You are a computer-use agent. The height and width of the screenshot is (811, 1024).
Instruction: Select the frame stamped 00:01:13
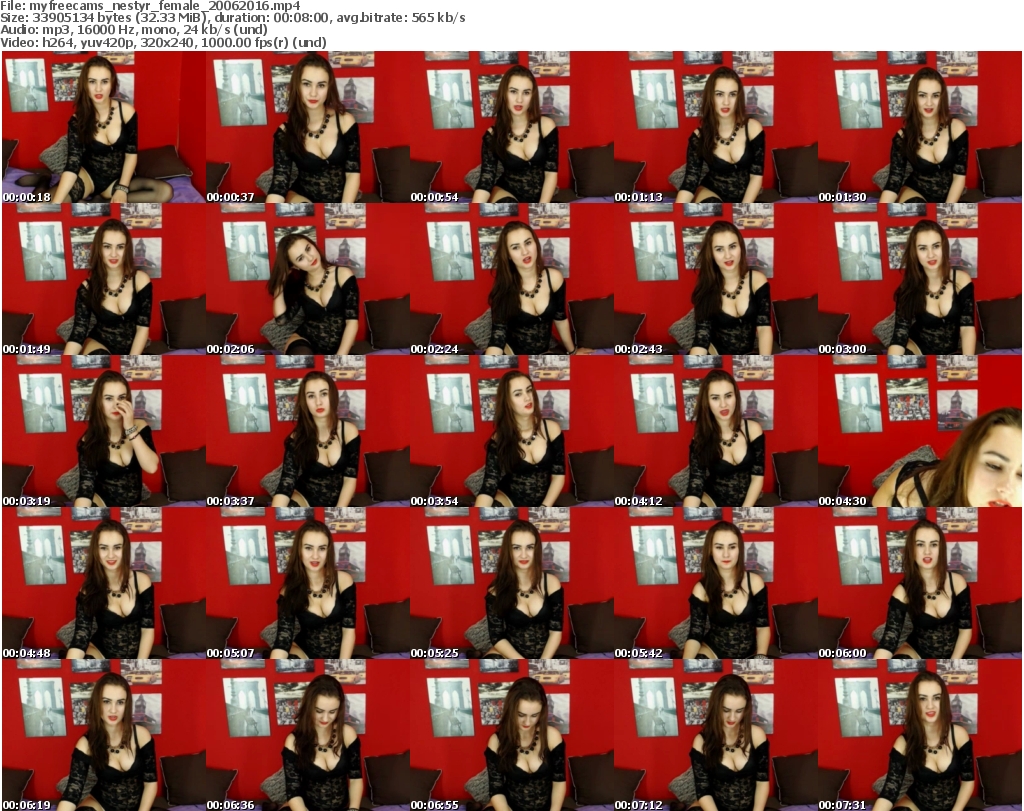[715, 127]
